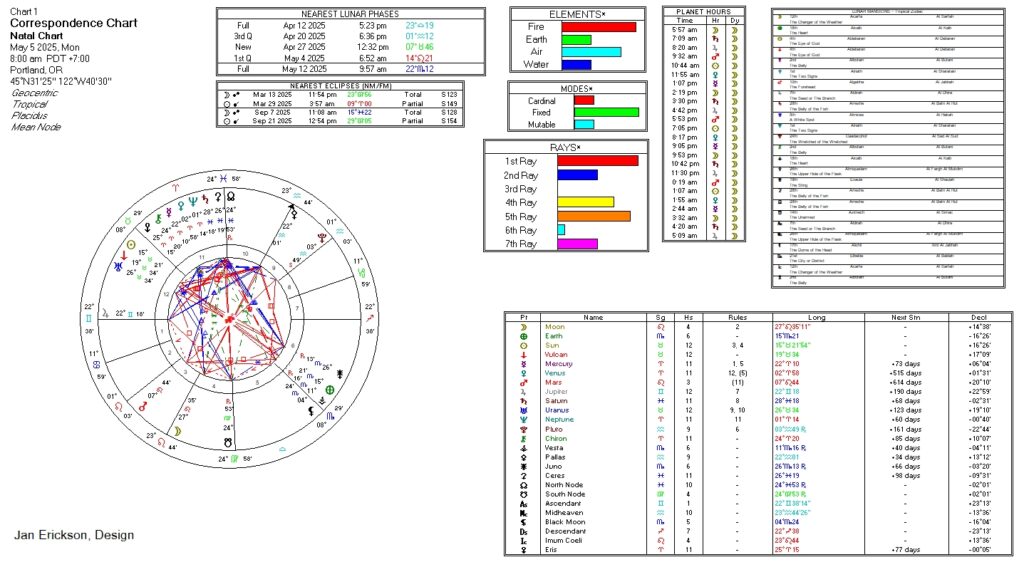
Task: Click the red Mars glyph on the chart wheel
Action: [x=143, y=406]
